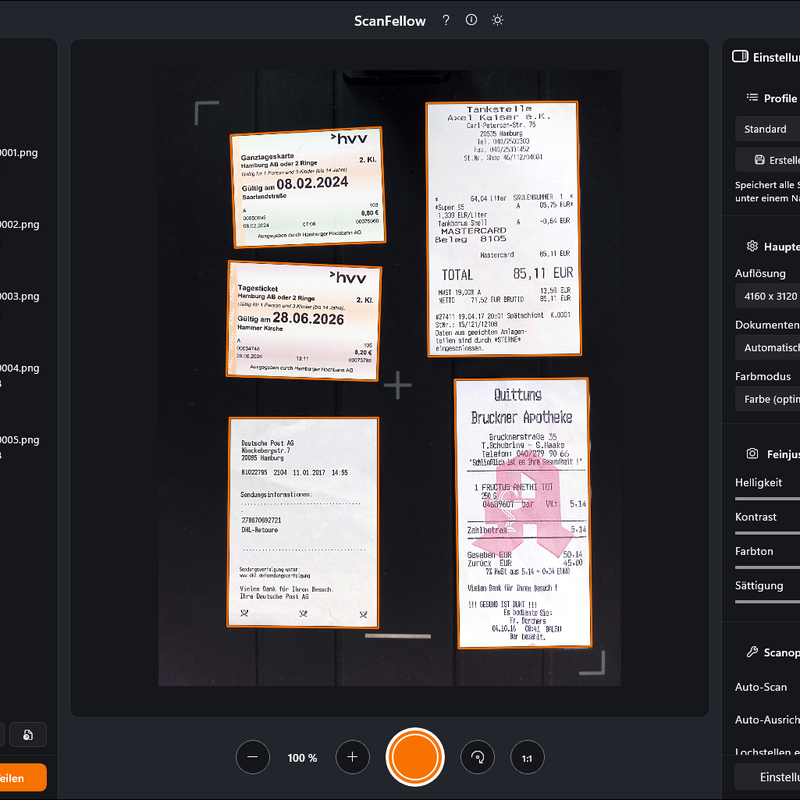800x800 pixels.
Task: Open the 4160 x 3120 resolution dropdown
Action: pos(767,296)
